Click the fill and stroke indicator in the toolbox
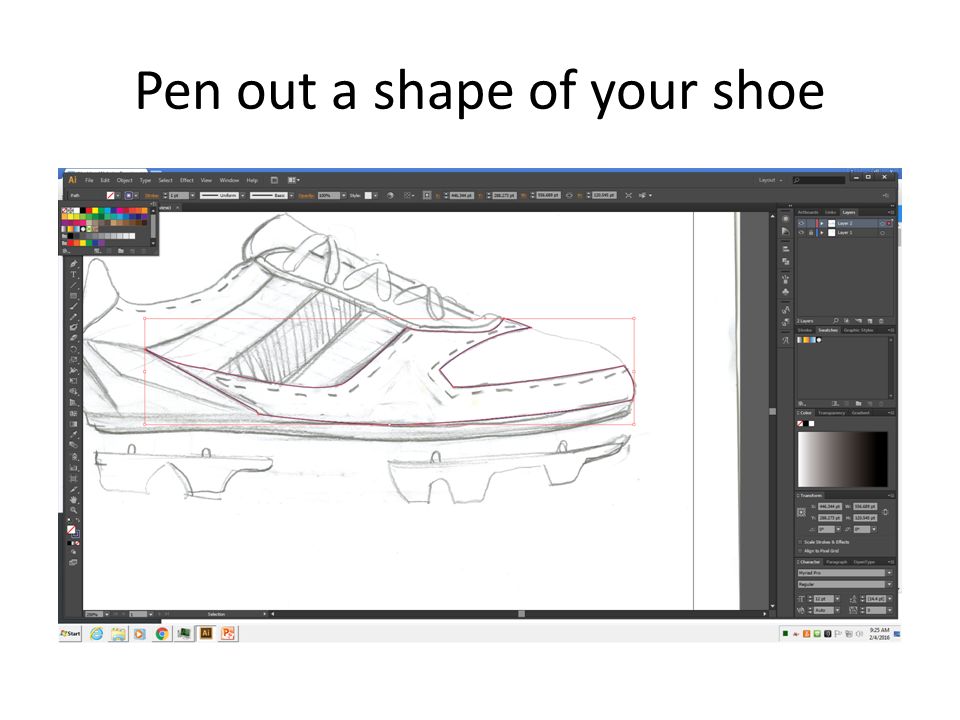The width and height of the screenshot is (960, 720). tap(72, 531)
